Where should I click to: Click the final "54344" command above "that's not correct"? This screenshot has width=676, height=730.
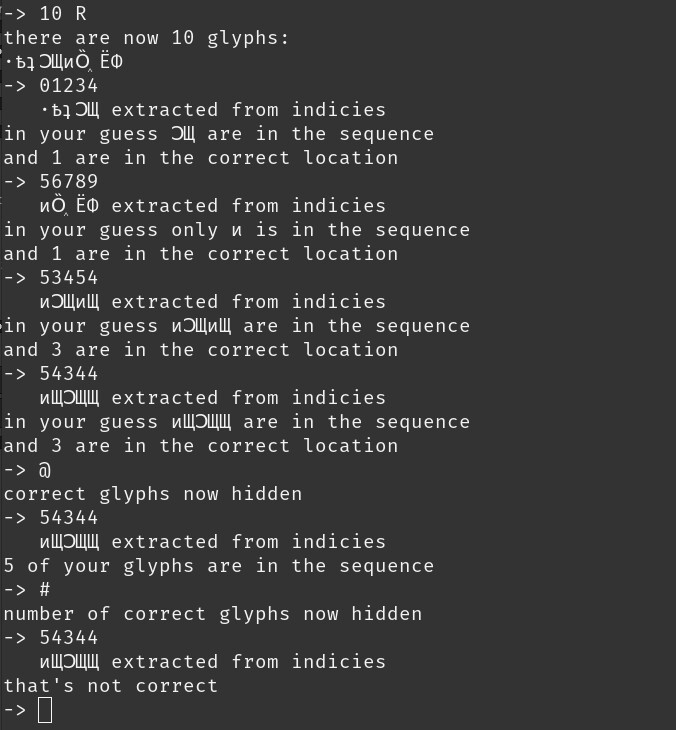[x=69, y=638]
